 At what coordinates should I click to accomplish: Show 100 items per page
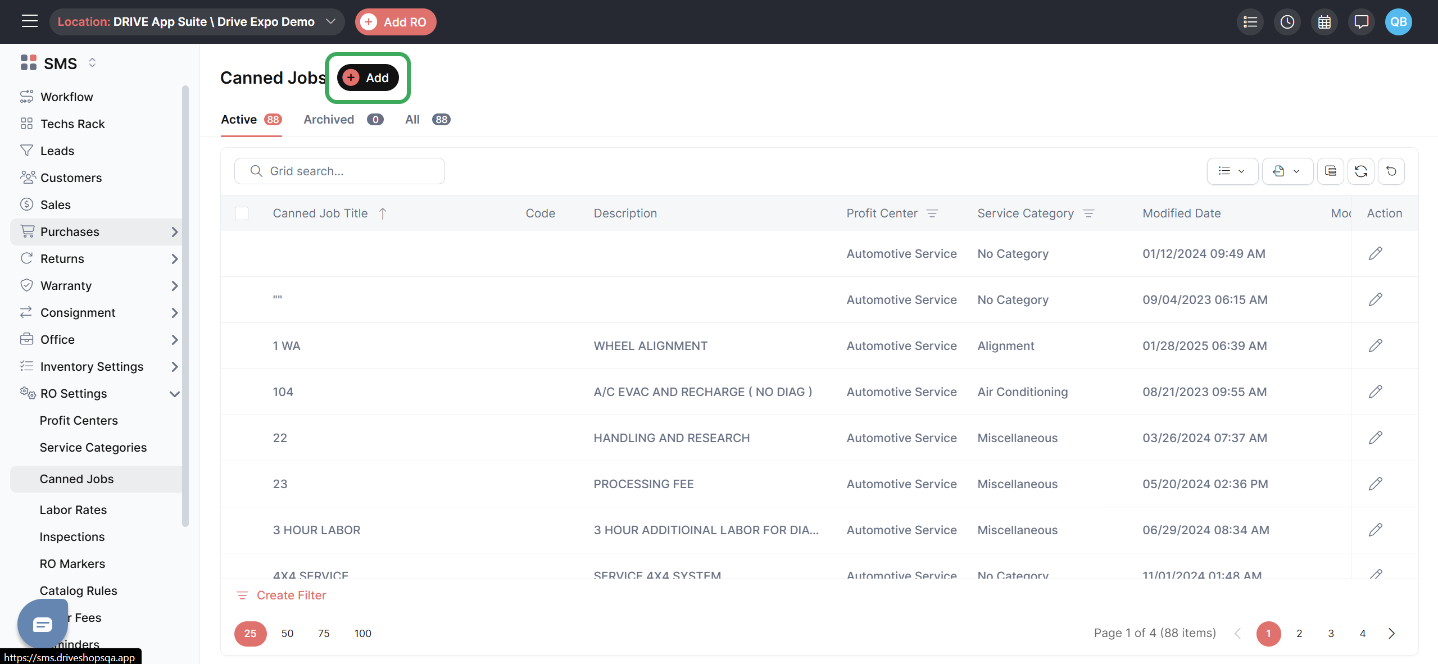[x=363, y=633]
